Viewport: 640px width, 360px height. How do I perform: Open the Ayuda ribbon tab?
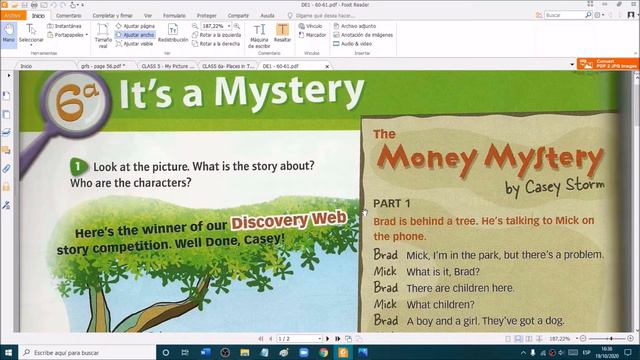click(x=267, y=16)
